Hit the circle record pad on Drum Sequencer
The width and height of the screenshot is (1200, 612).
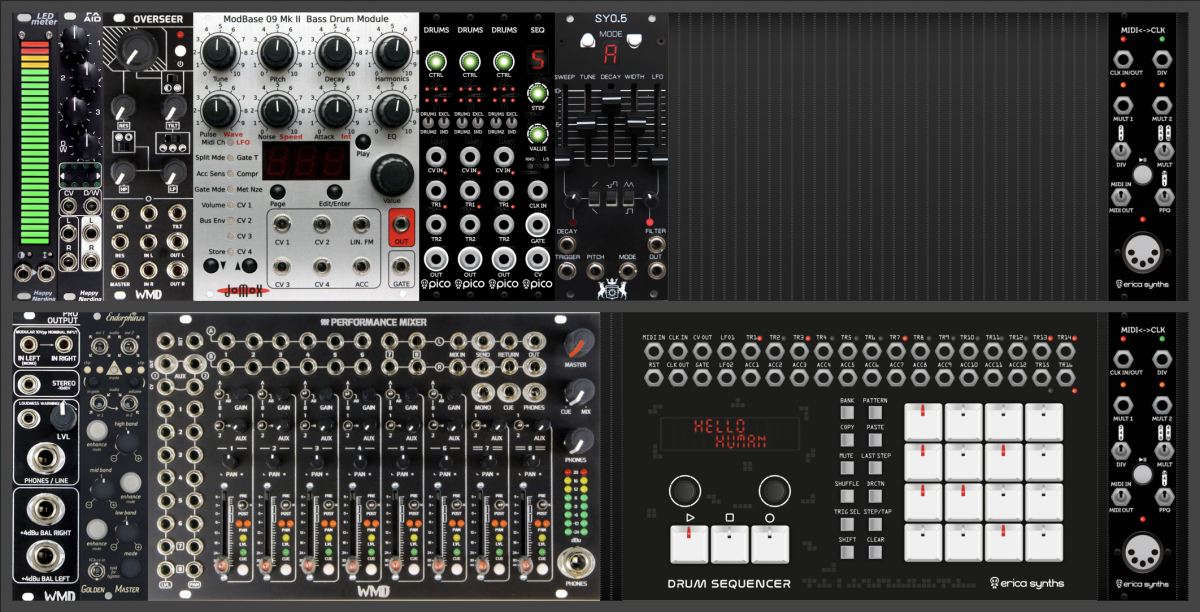771,543
